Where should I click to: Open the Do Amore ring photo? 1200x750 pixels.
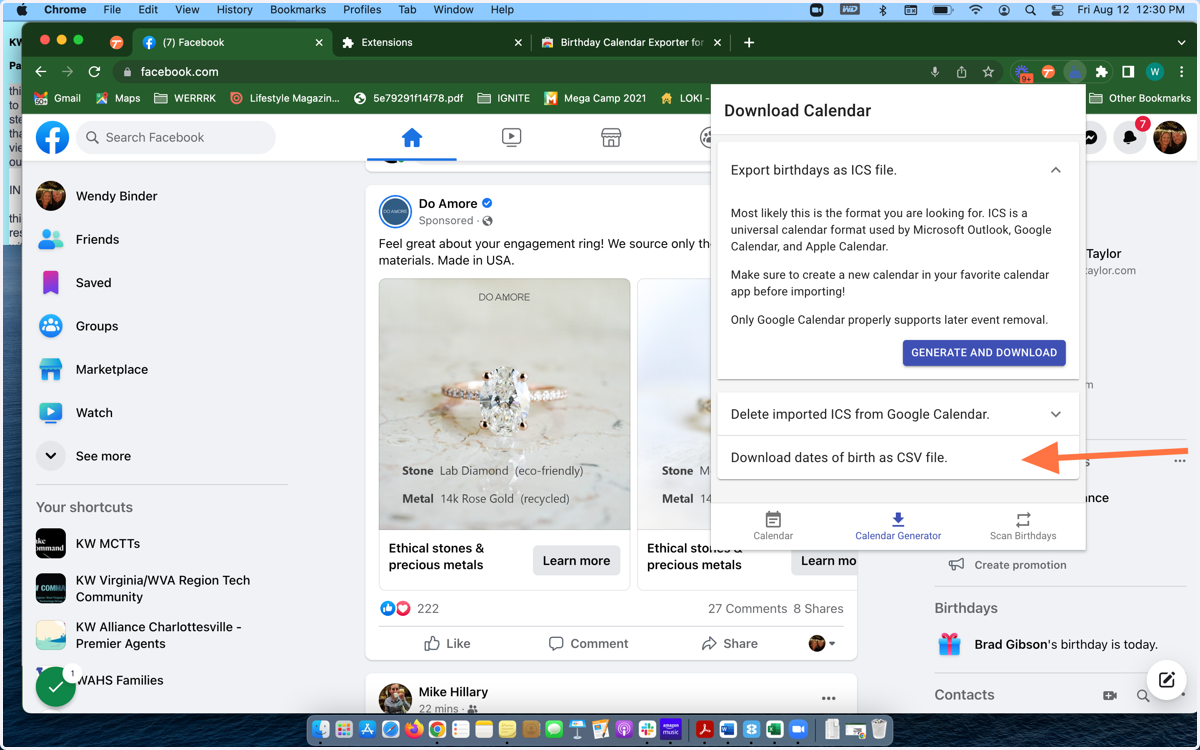[504, 404]
